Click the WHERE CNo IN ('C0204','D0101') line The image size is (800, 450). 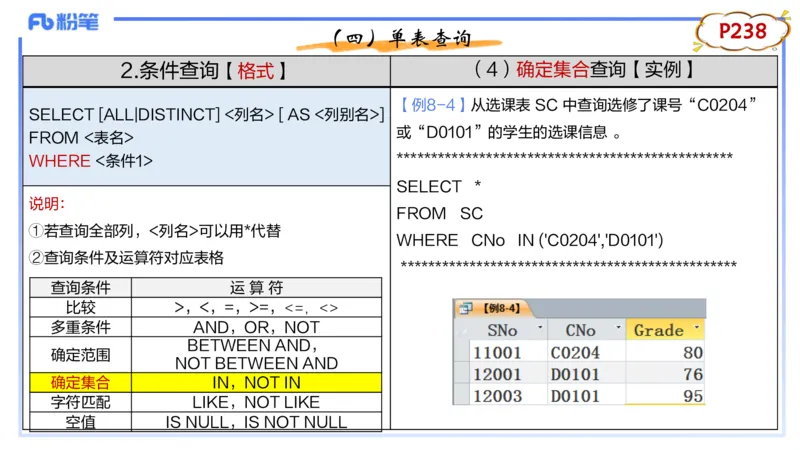coord(530,240)
